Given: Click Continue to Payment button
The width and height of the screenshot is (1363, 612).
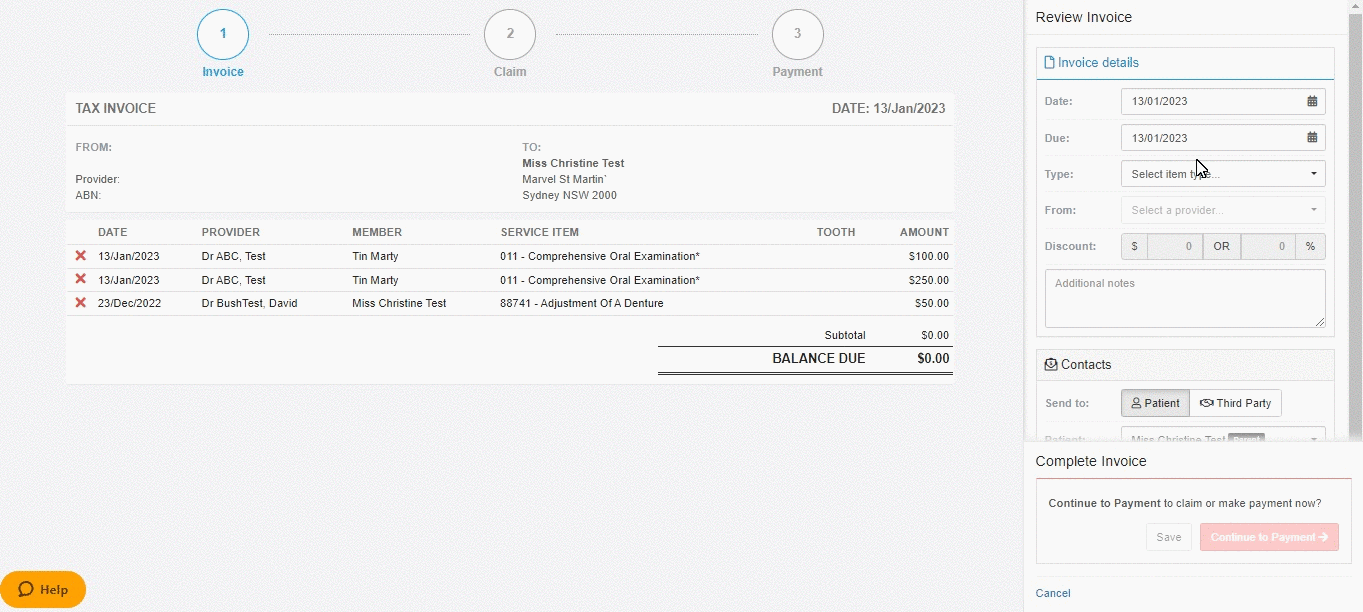Looking at the screenshot, I should [1269, 537].
